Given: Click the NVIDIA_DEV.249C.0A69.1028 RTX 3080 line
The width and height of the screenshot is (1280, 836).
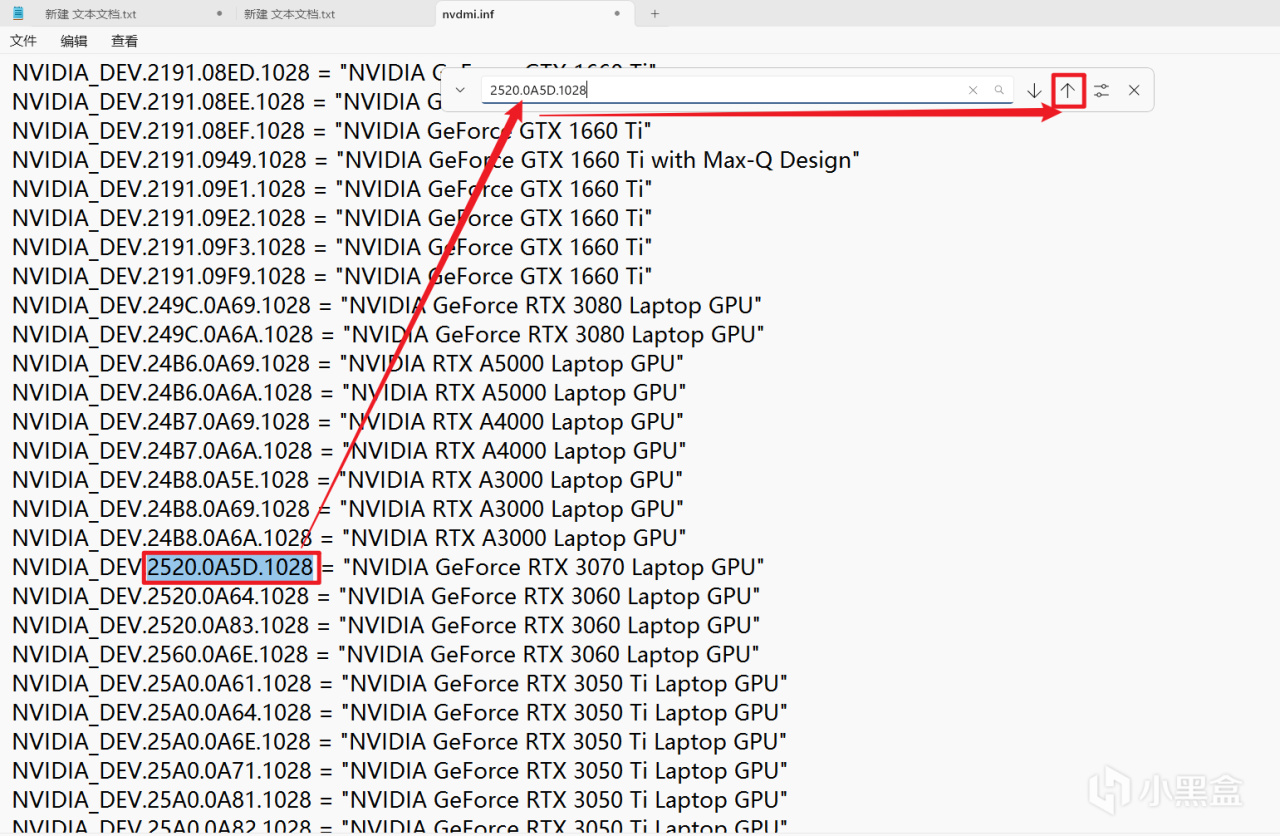Looking at the screenshot, I should 387,304.
